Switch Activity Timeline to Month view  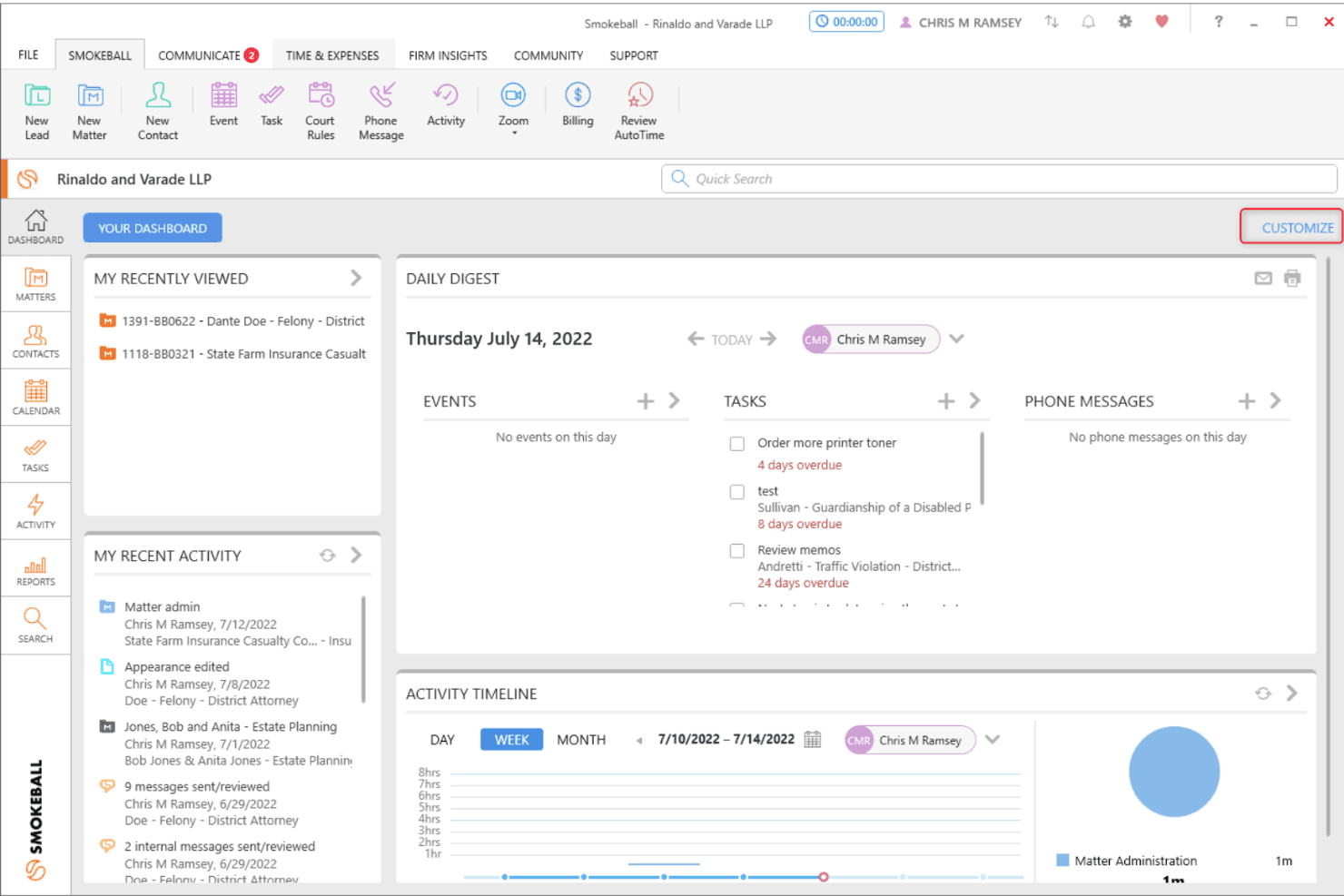581,740
